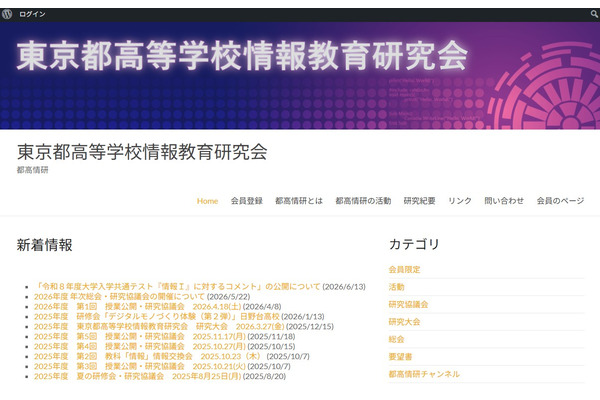Open the 令和8年度大学入学共通テスト comment post

tap(177, 286)
